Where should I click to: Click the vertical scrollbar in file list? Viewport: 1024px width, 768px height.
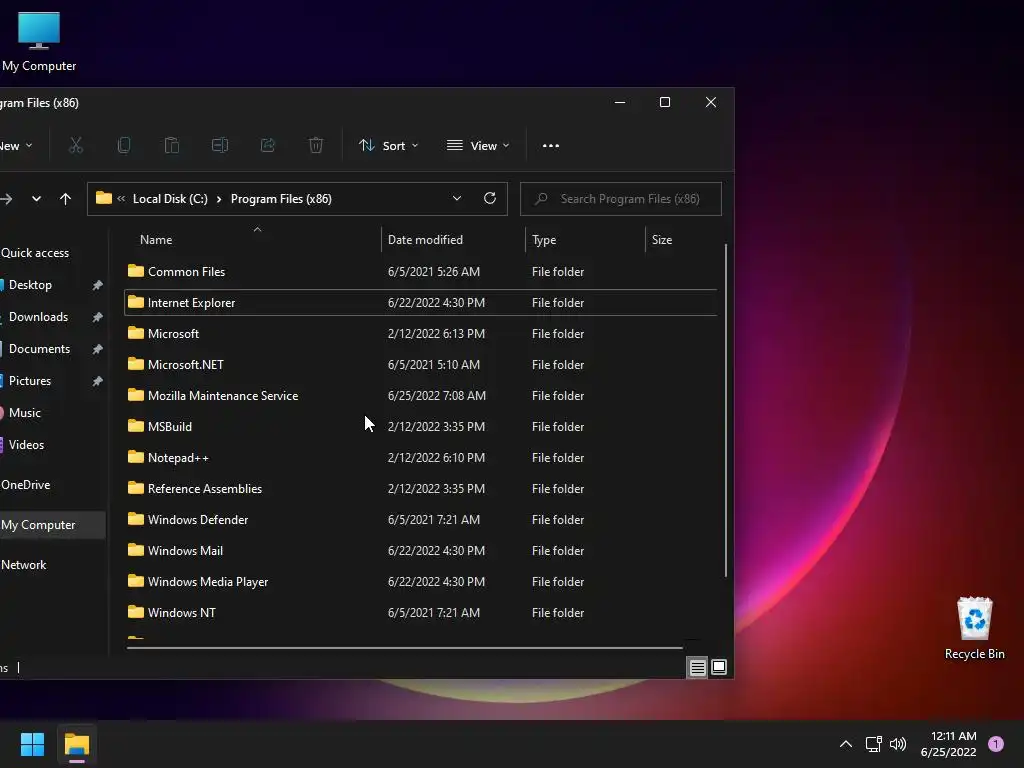726,410
